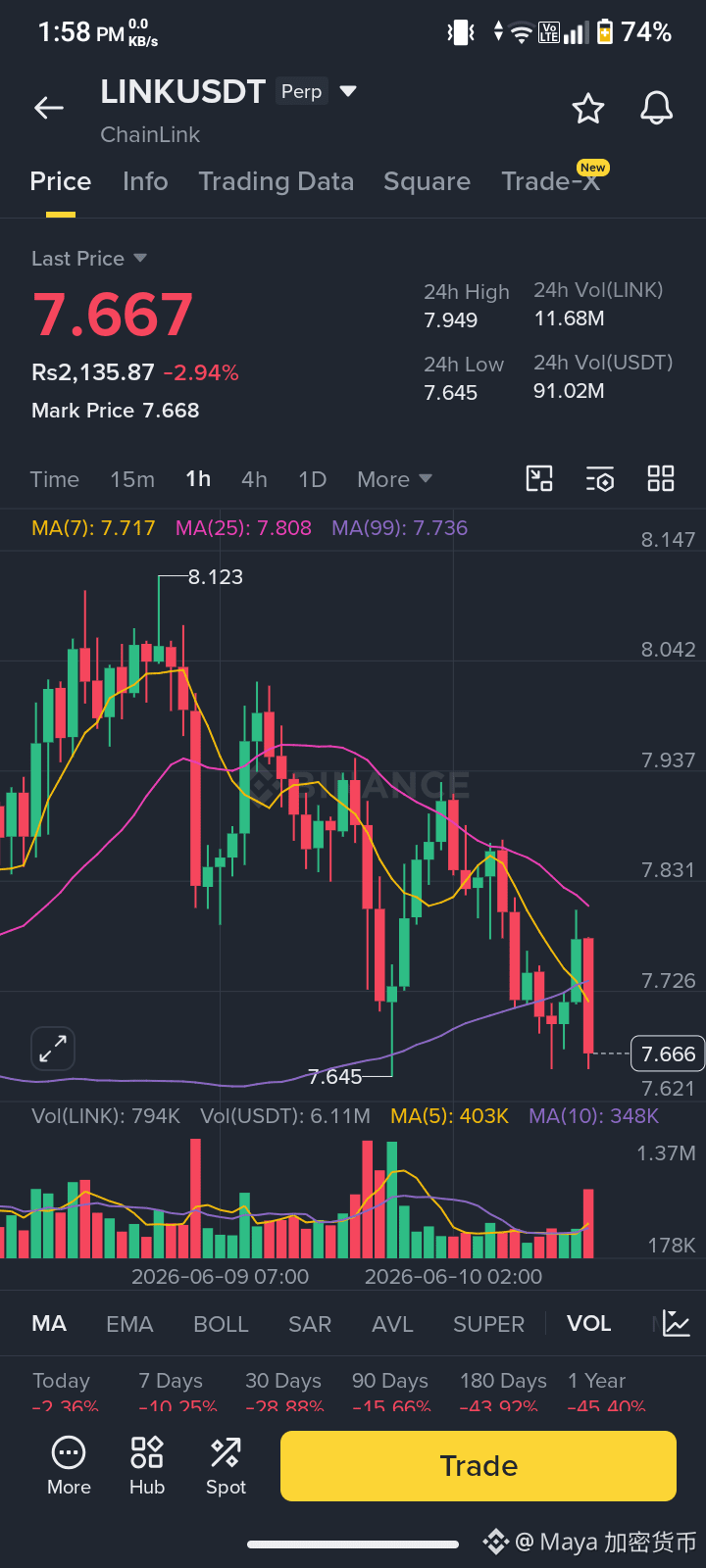706x1568 pixels.
Task: Tap the 180 Days performance column
Action: pos(503,1392)
